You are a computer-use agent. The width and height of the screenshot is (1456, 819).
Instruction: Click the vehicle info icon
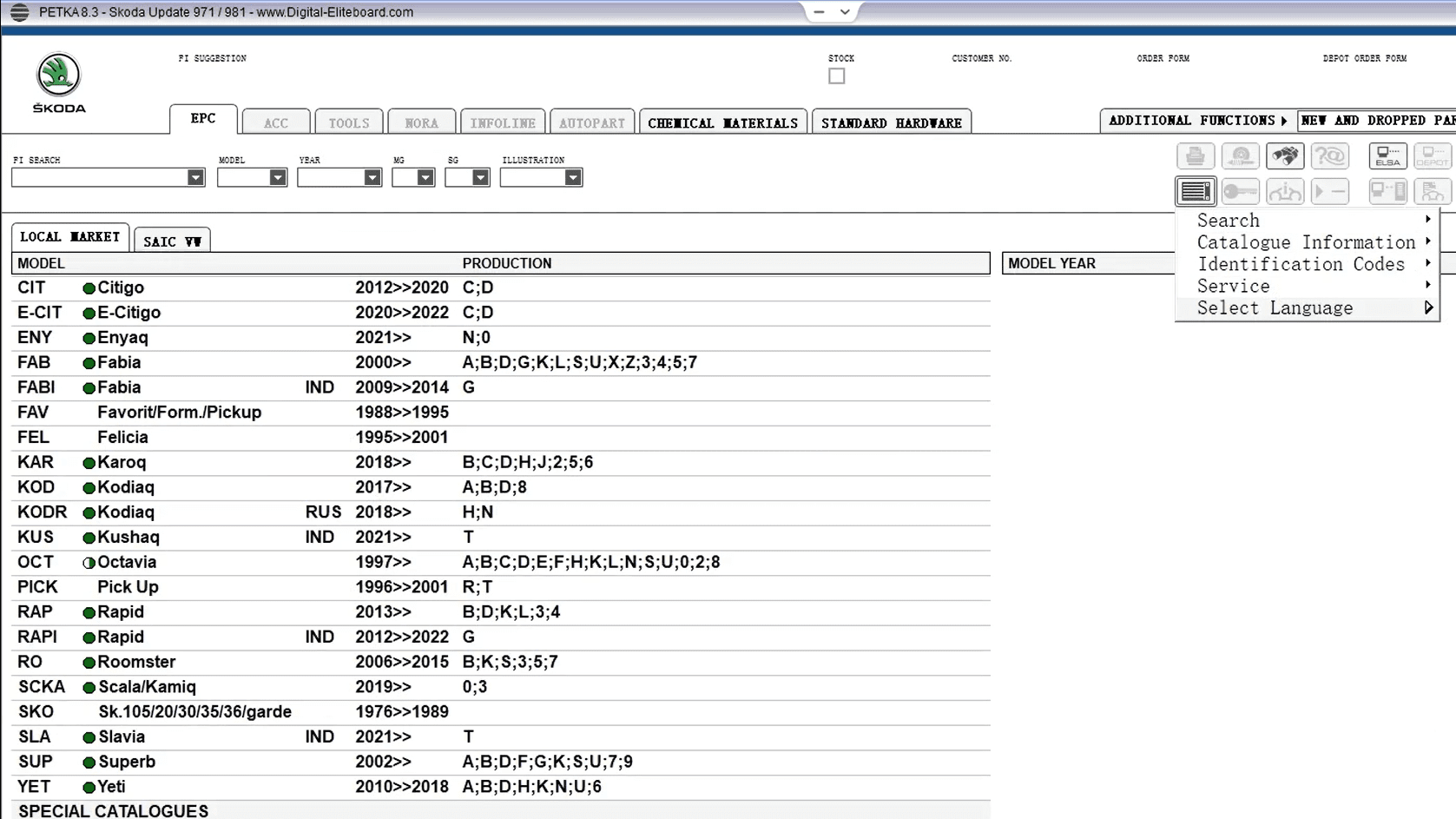1285,191
